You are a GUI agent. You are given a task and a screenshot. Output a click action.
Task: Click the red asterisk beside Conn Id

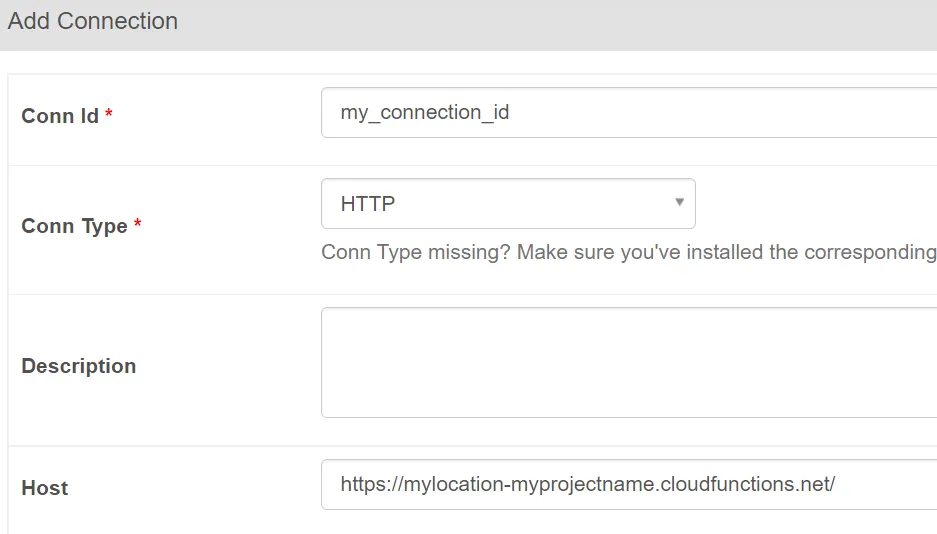point(109,115)
